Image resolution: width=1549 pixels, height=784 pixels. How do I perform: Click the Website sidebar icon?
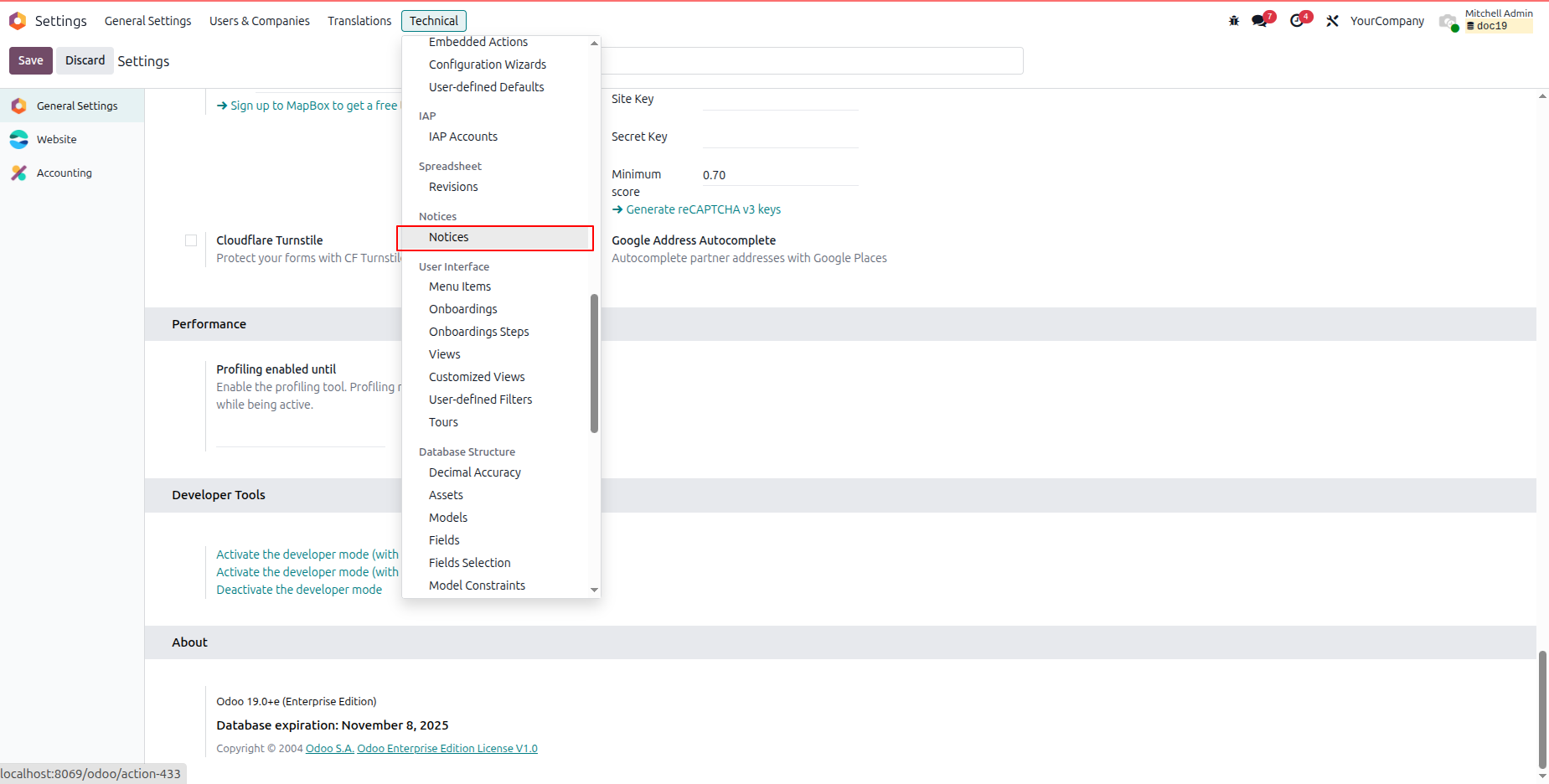pyautogui.click(x=19, y=139)
